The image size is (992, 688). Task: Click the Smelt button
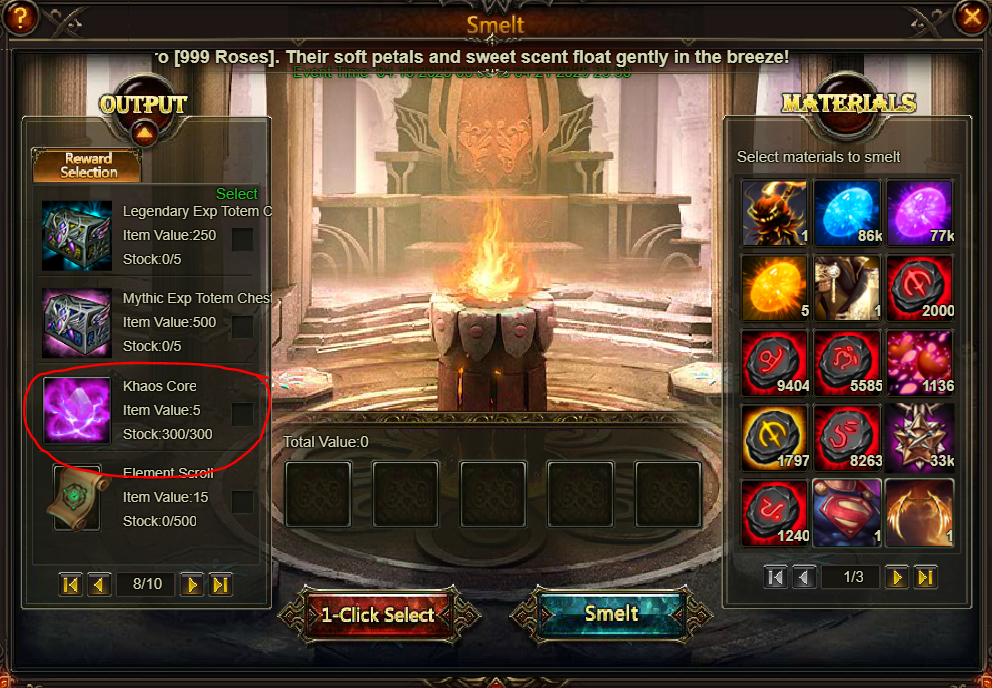[611, 613]
